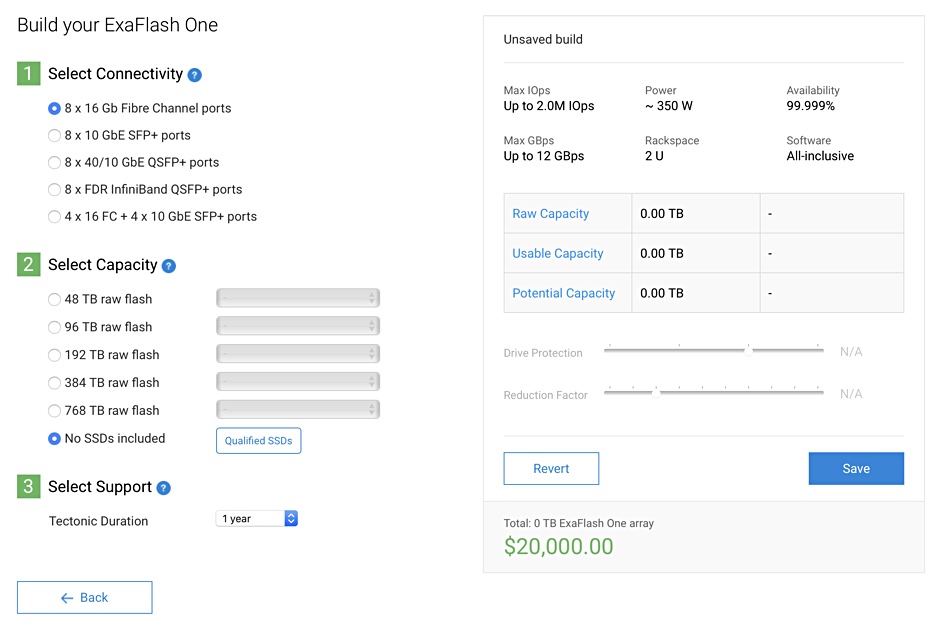The height and width of the screenshot is (626, 950).
Task: Open dropdown beside 192 TB raw flash
Action: [298, 354]
